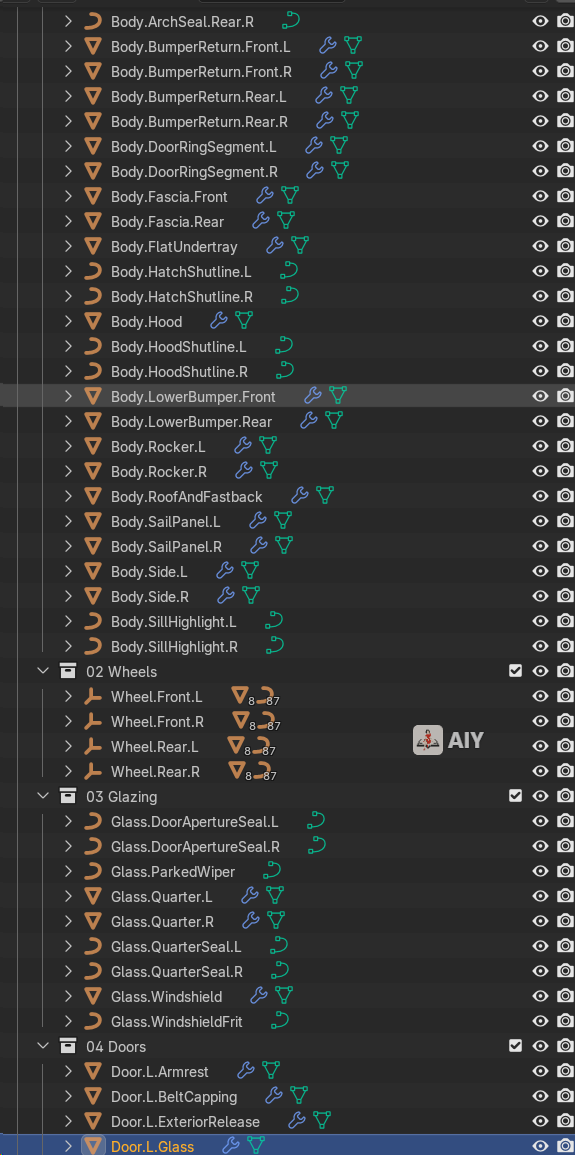Click the mesh icon of Body.BumperReturn.Front.L
The image size is (575, 1155).
[92, 46]
